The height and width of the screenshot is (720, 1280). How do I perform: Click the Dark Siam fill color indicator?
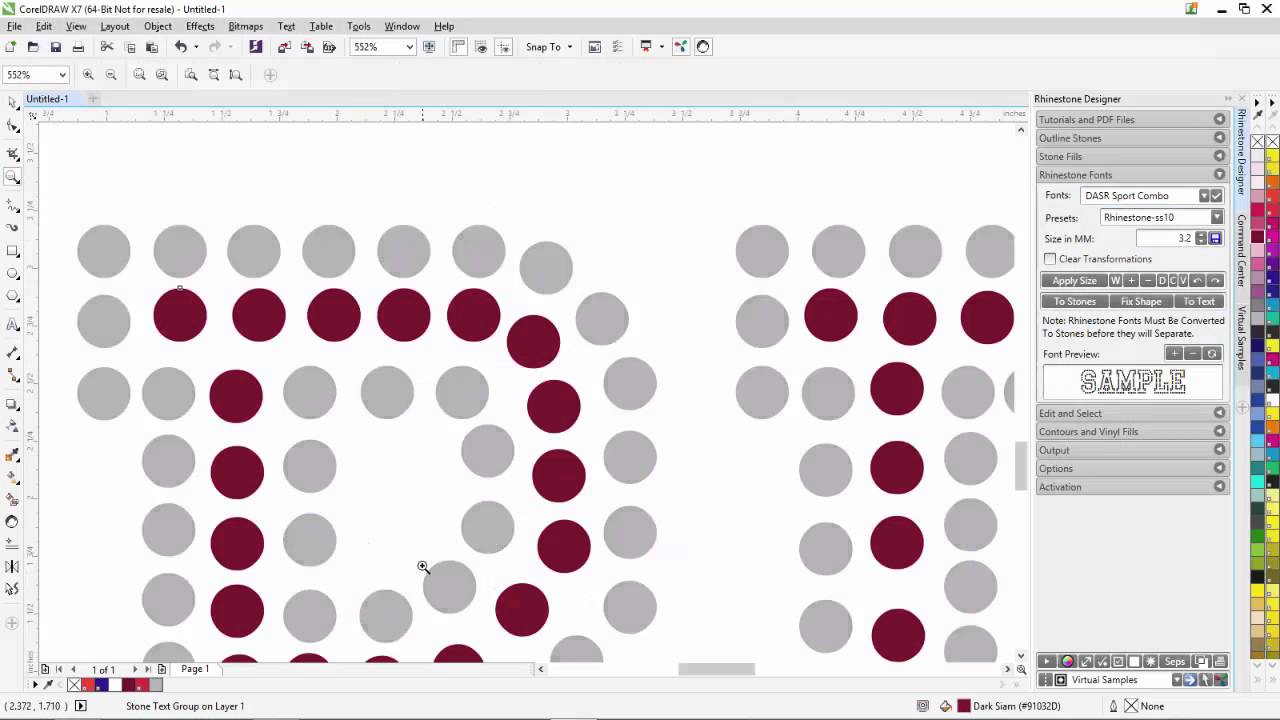click(x=964, y=706)
